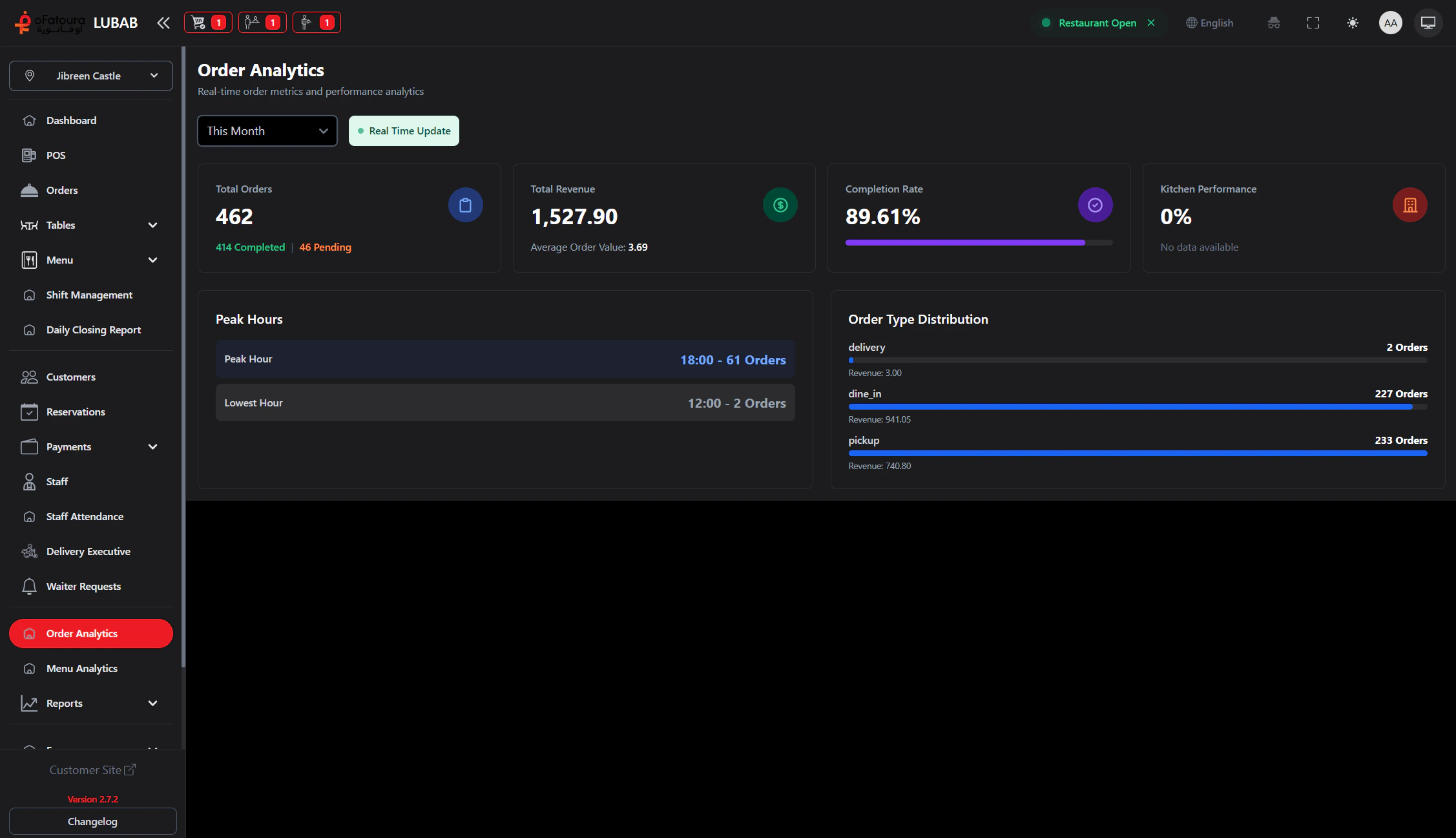The image size is (1456, 838).
Task: Open the POS section in sidebar
Action: pos(56,155)
